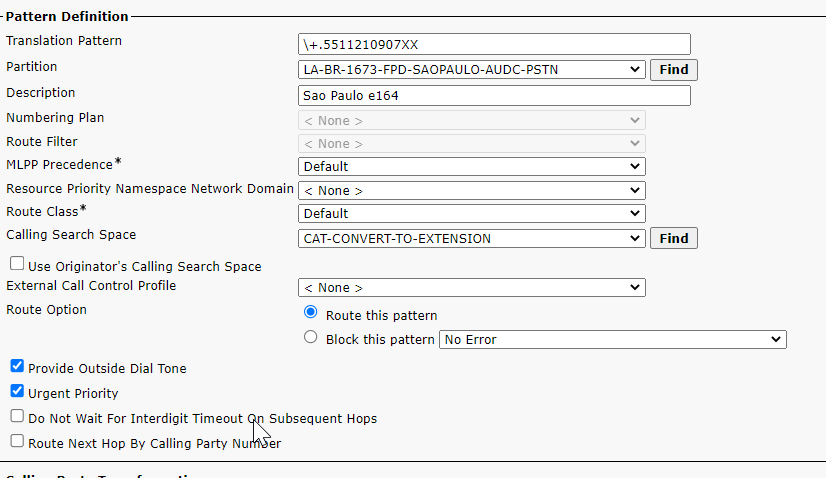This screenshot has width=826, height=478.
Task: Check Do Not Wait For Interdigit Timeout
Action: (17, 417)
